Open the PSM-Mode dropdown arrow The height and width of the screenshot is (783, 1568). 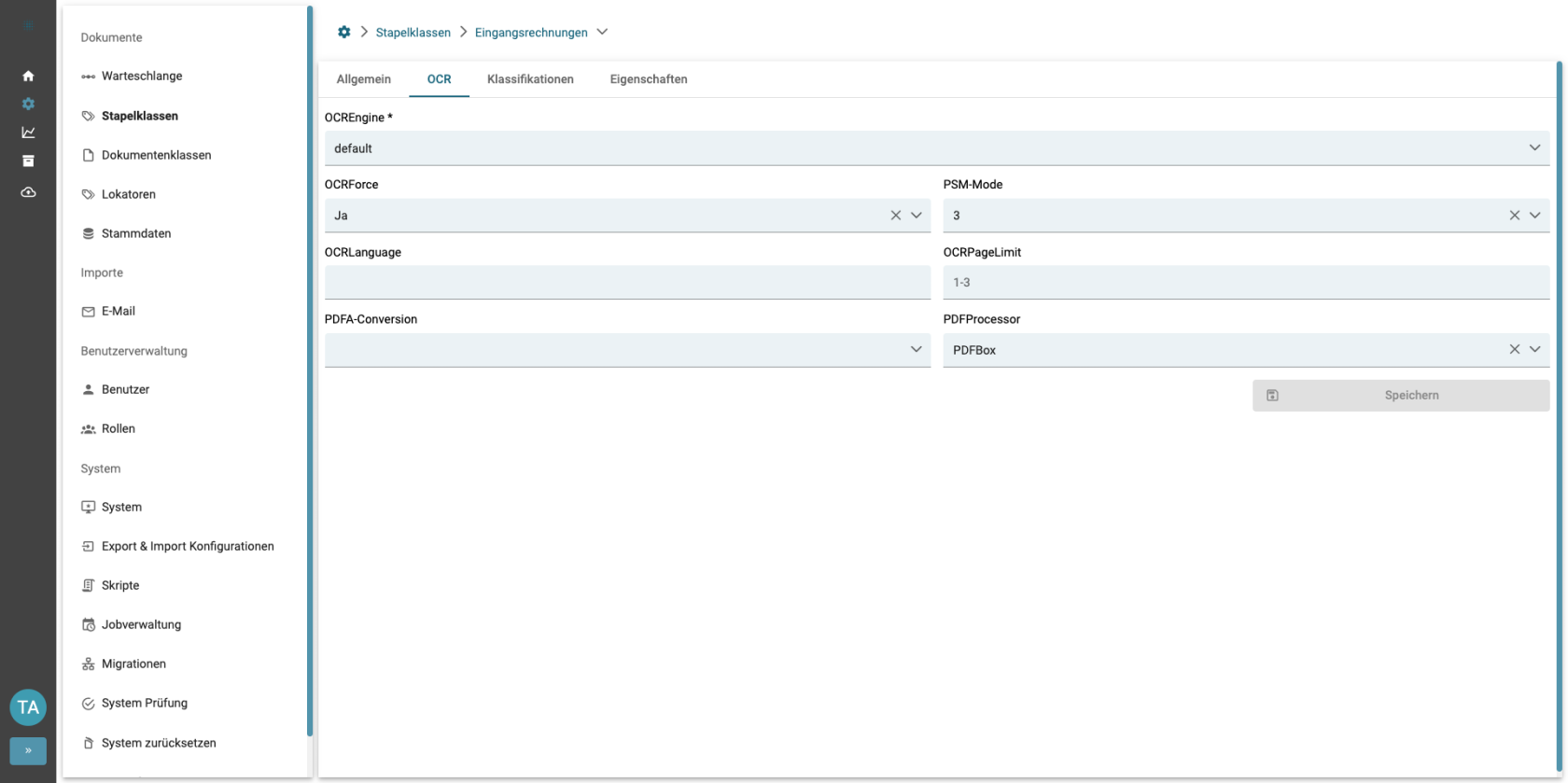click(x=1534, y=216)
